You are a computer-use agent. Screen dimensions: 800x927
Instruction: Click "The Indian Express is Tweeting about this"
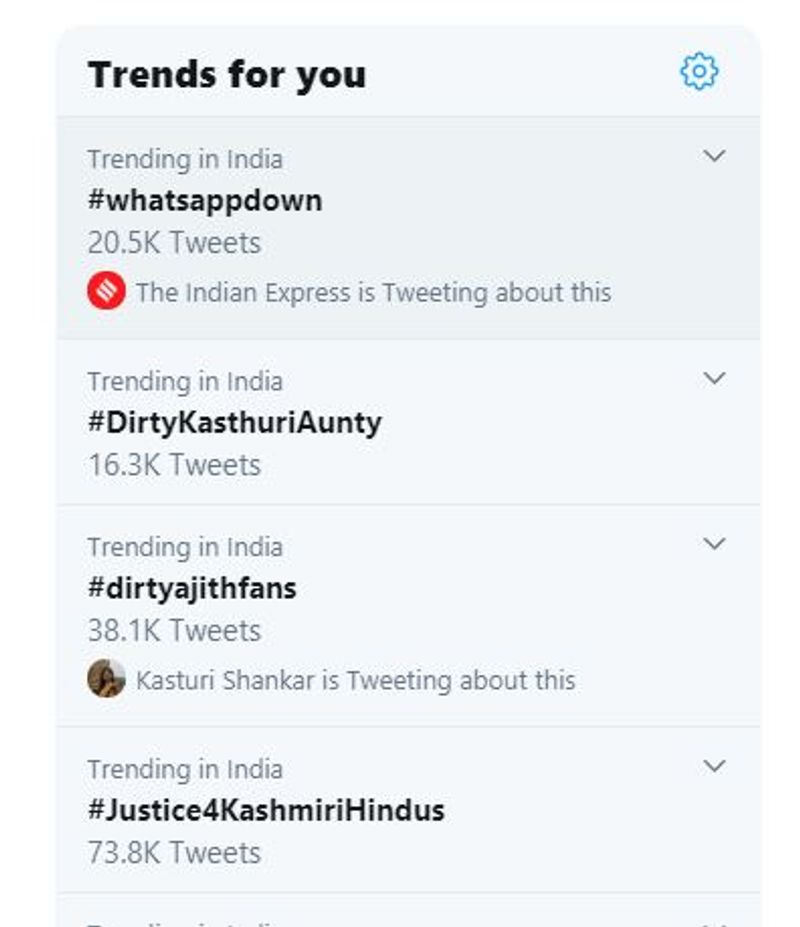tap(373, 293)
